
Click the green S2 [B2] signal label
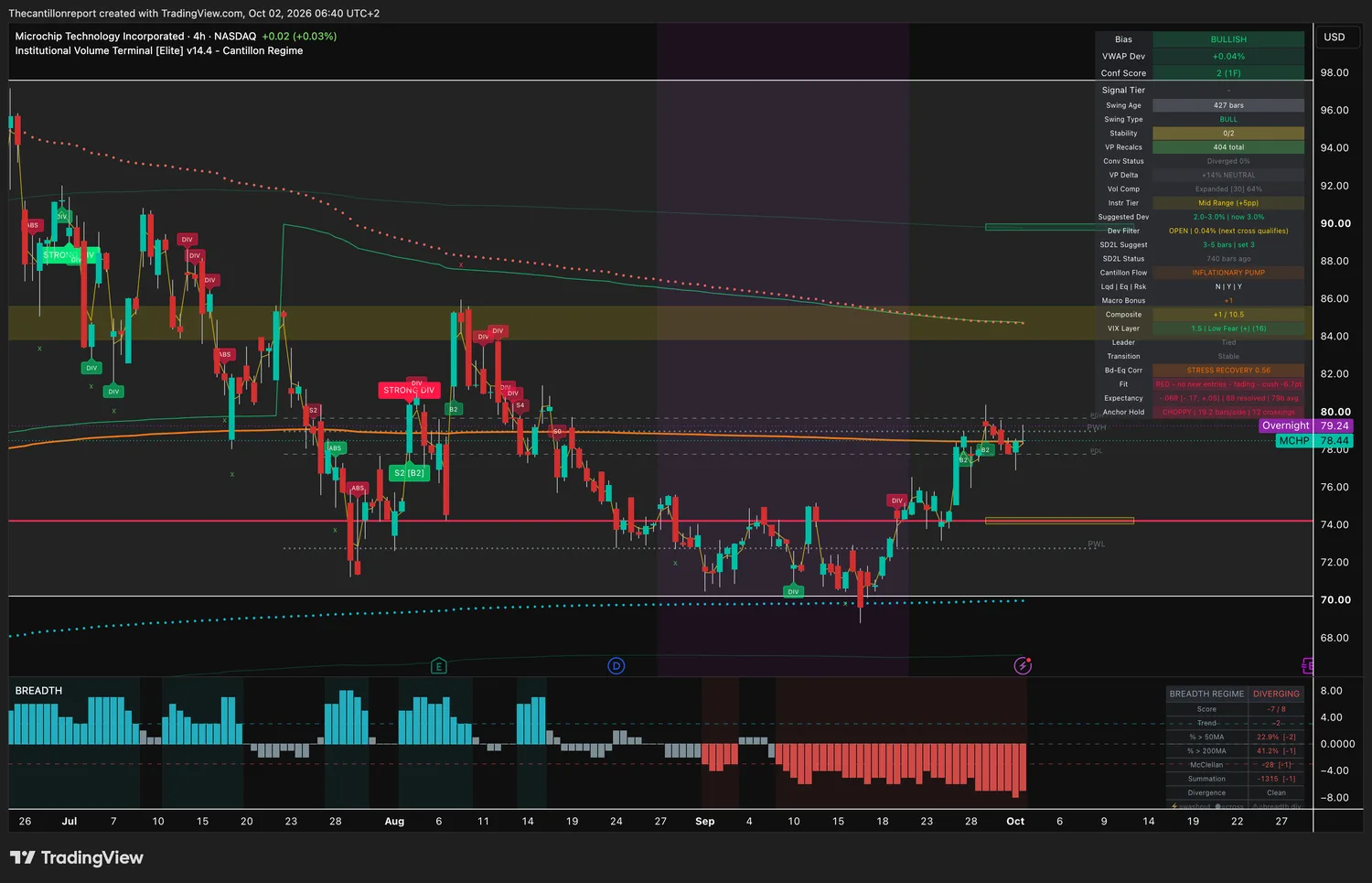click(x=409, y=473)
